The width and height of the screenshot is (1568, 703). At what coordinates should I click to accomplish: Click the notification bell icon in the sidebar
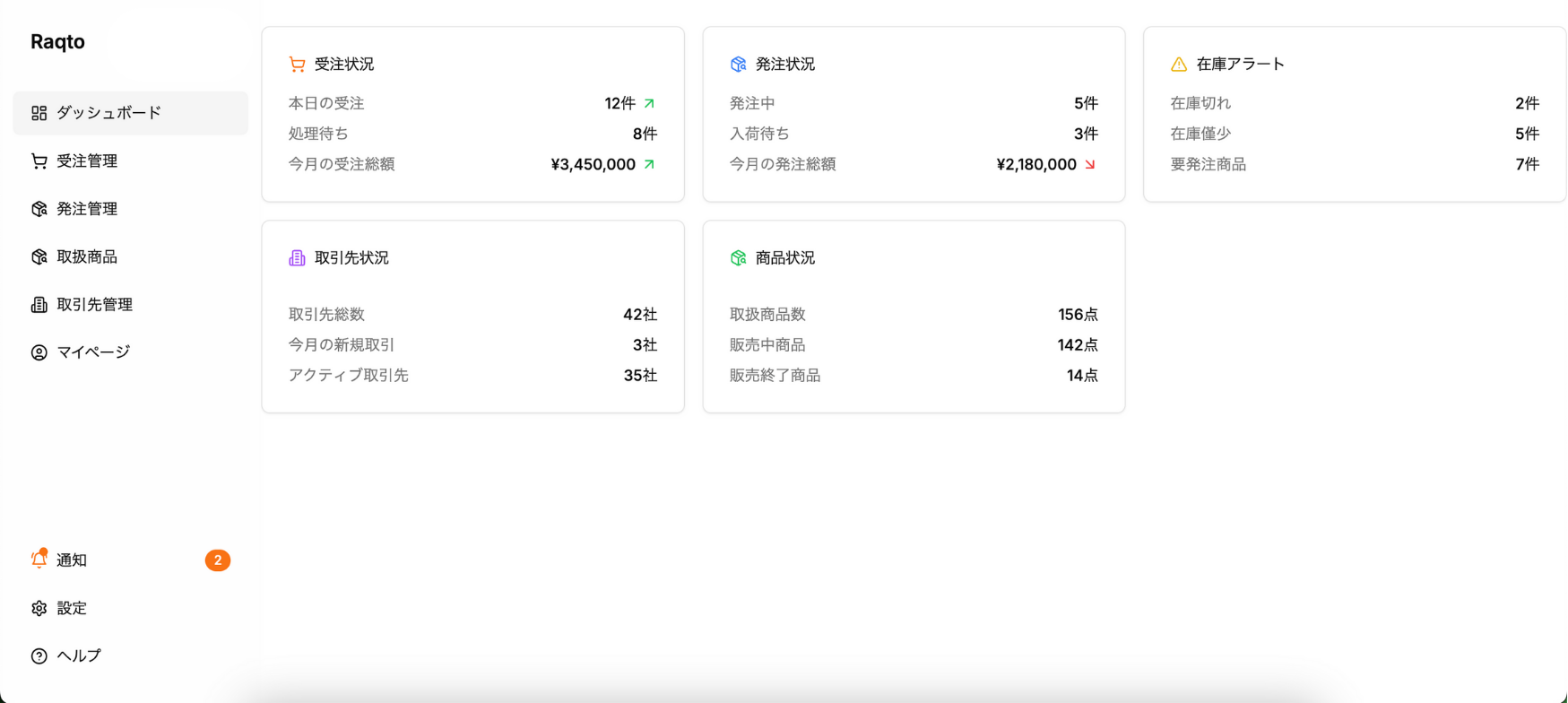coord(39,560)
